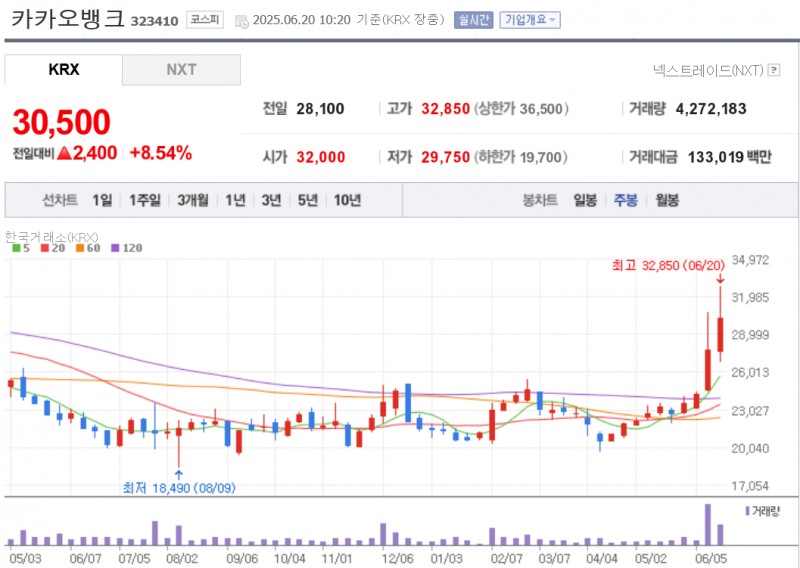Select the 1년 line chart period
The height and width of the screenshot is (568, 800).
point(235,200)
